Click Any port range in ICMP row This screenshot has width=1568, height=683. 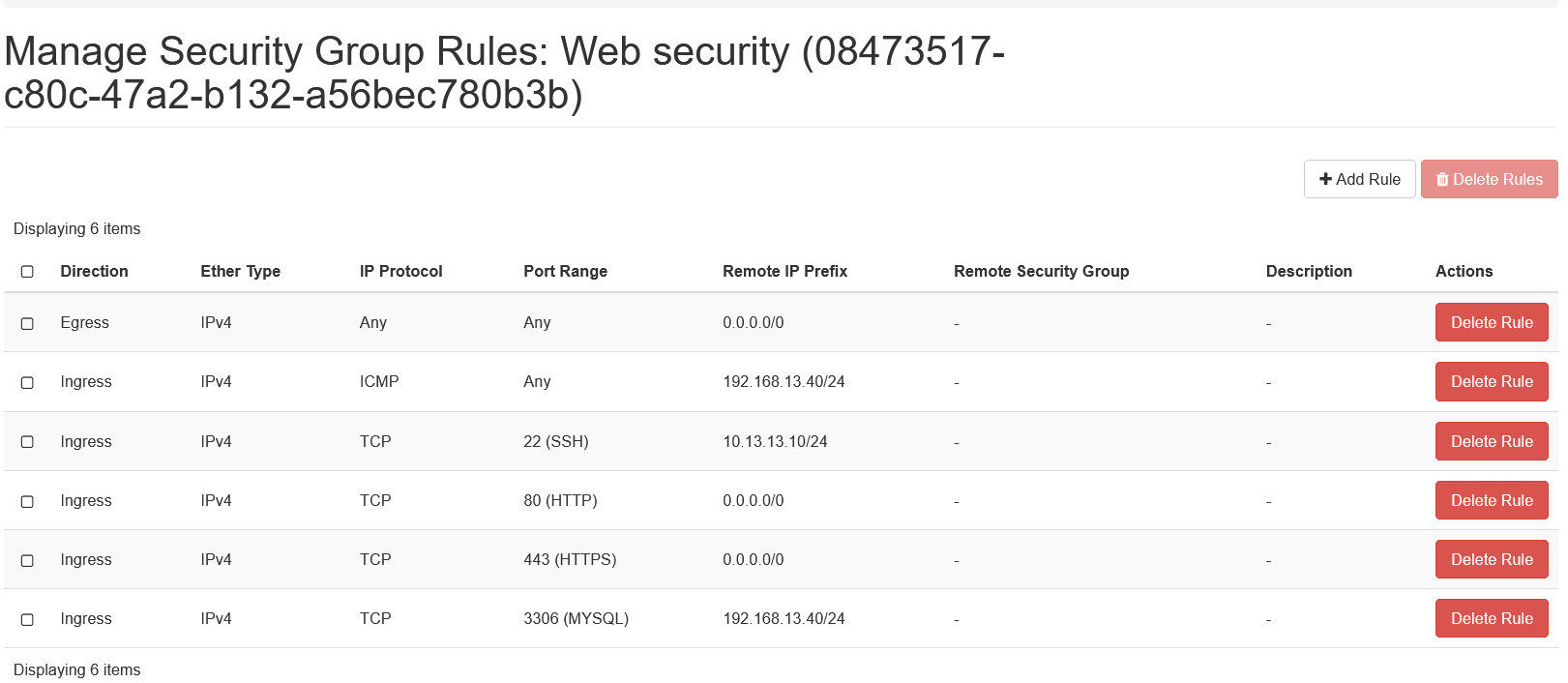(537, 381)
